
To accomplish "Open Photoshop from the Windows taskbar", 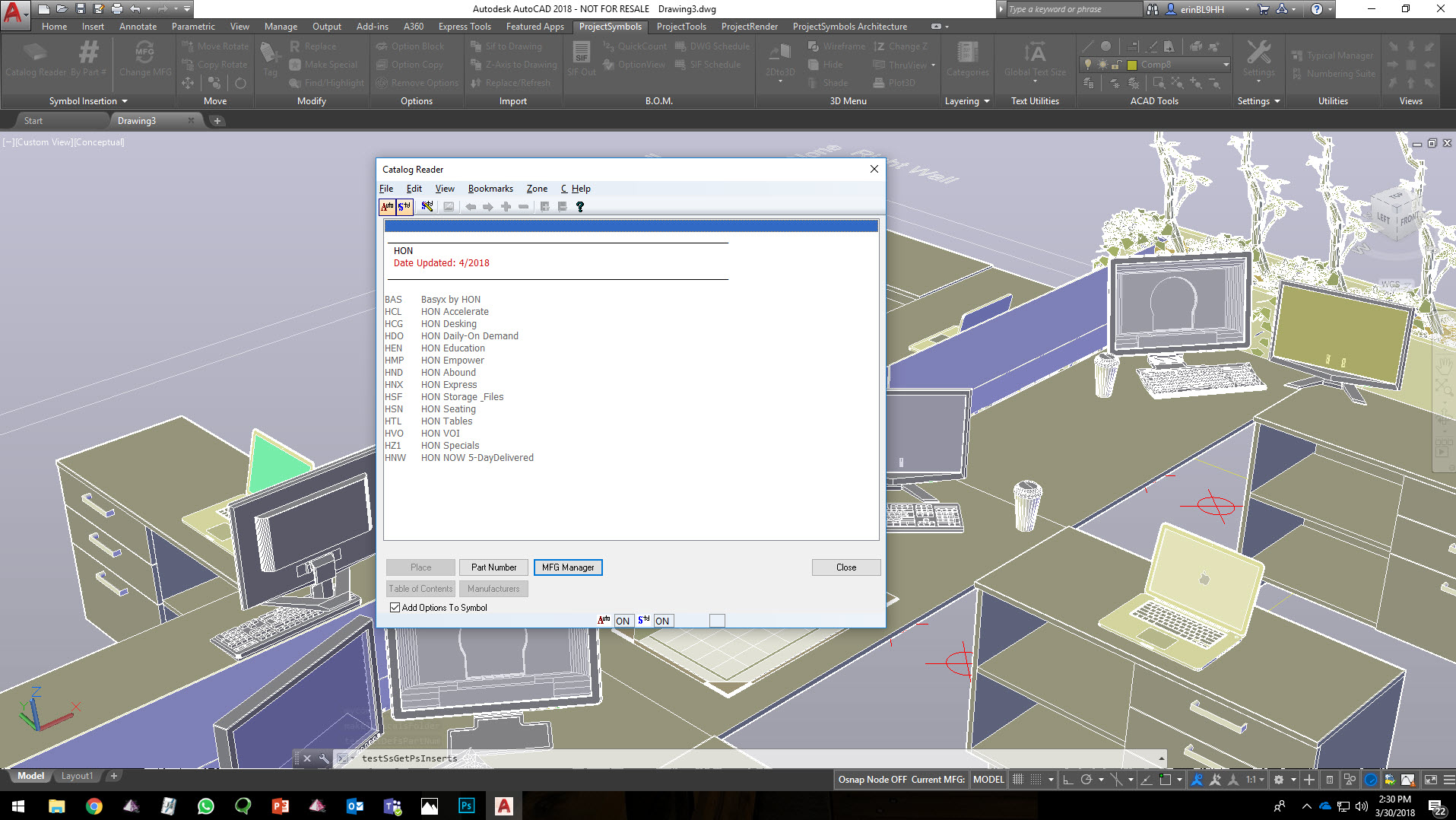I will tap(466, 806).
